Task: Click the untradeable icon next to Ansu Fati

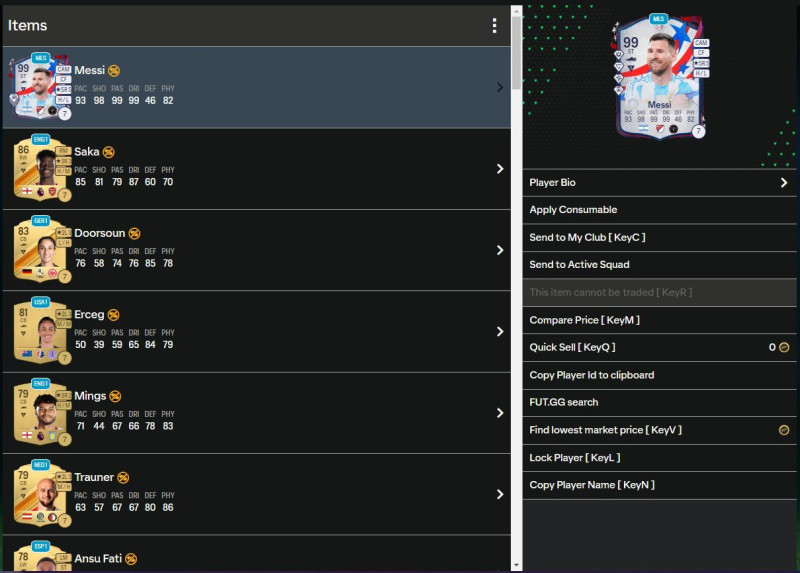Action: [131, 559]
